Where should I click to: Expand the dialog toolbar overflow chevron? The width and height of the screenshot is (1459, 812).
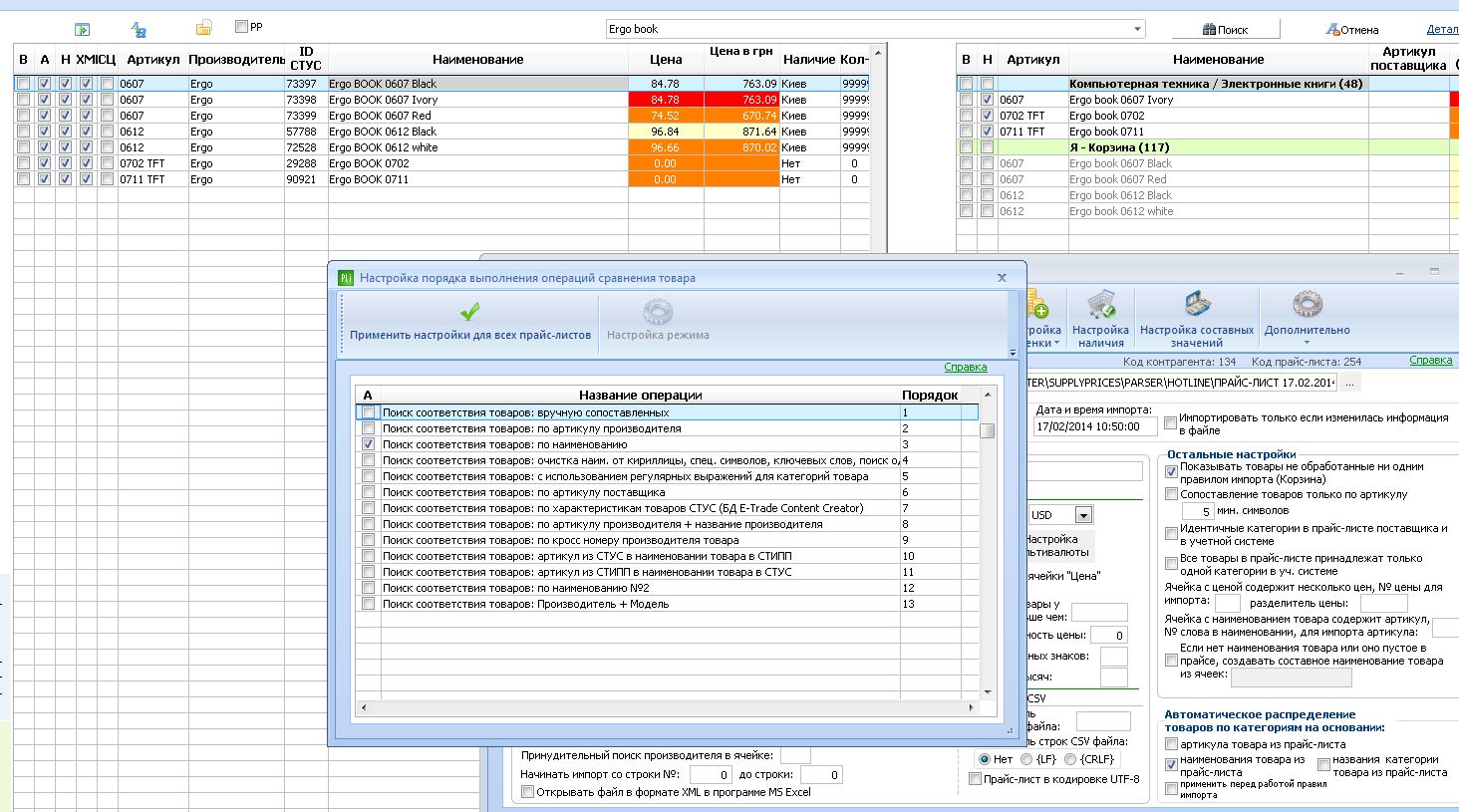1013,353
